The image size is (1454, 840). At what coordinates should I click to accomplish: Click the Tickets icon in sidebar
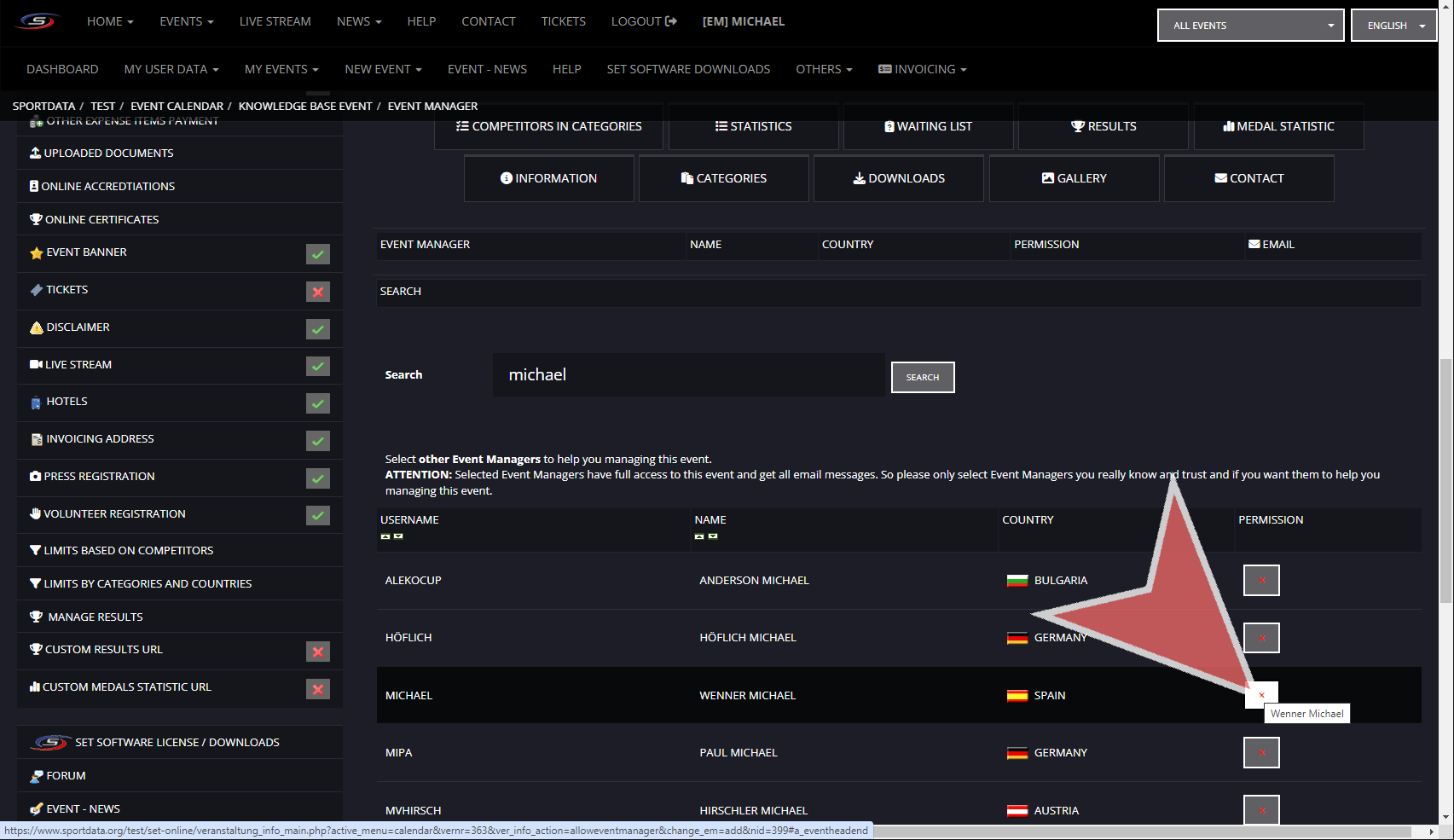click(36, 290)
